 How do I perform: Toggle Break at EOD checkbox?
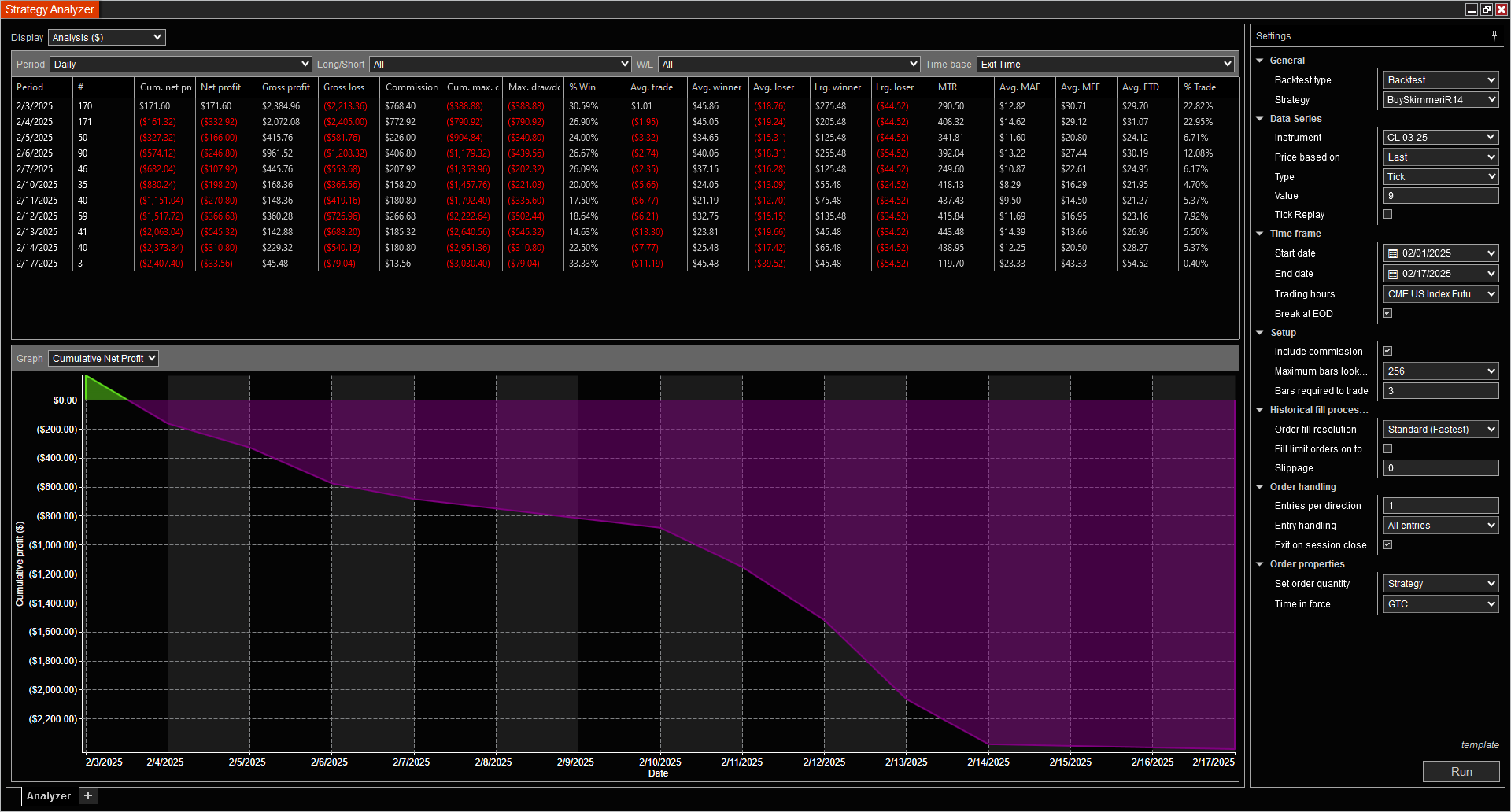click(1387, 313)
